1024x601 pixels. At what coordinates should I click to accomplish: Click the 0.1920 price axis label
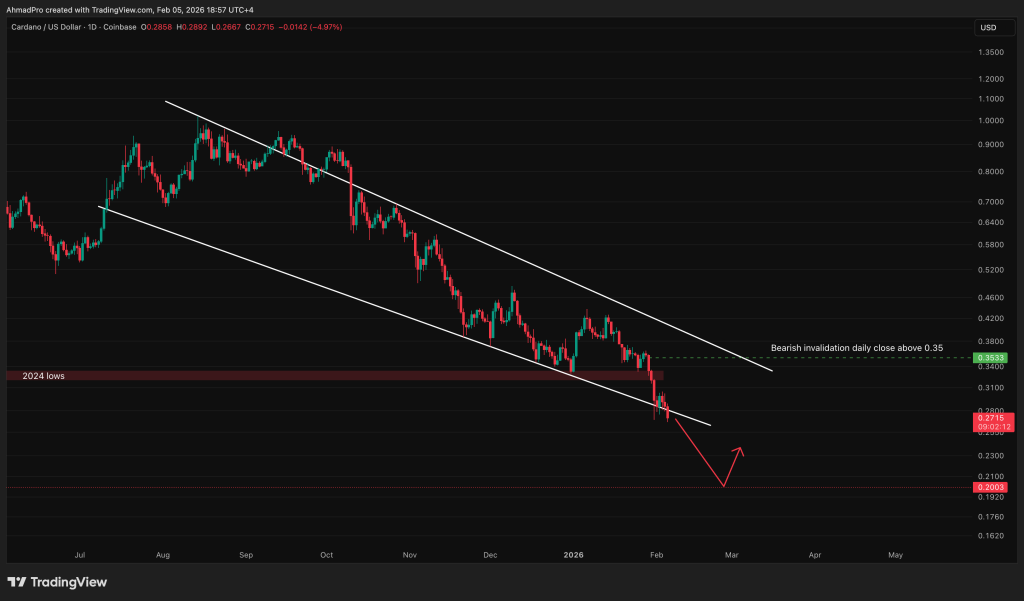click(991, 497)
